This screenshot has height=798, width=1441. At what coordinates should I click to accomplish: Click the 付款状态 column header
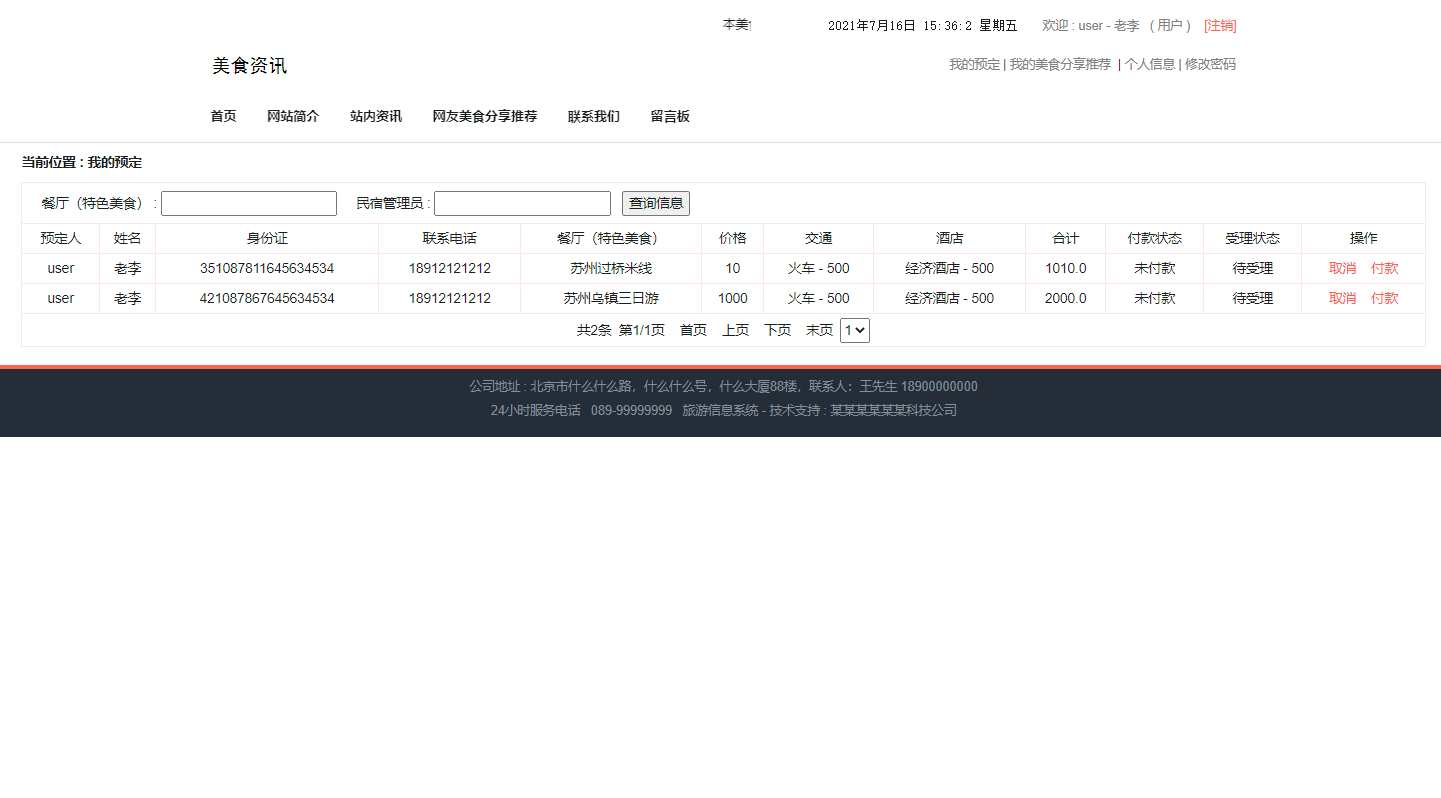pos(1155,238)
